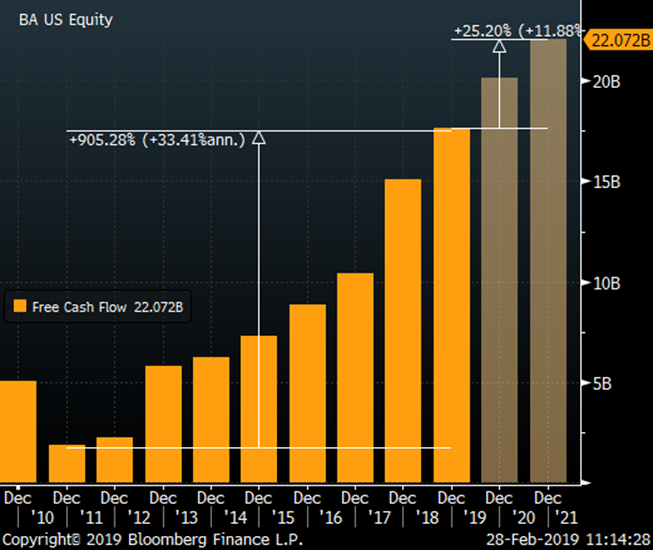Click the faded bar second from the right

point(499,280)
